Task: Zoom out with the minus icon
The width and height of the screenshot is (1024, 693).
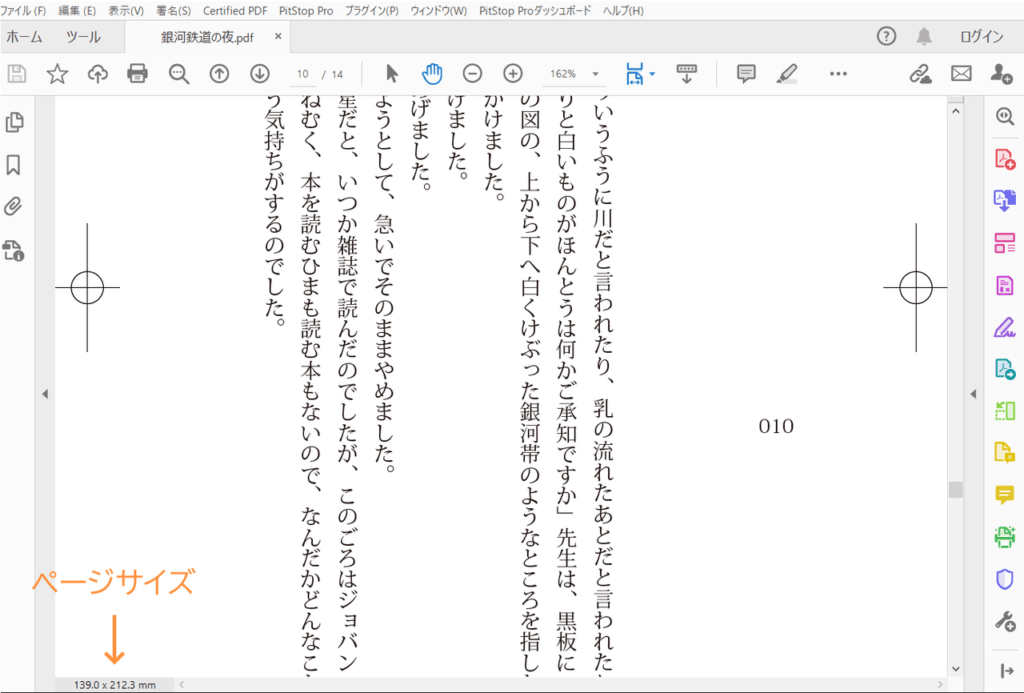Action: point(472,73)
